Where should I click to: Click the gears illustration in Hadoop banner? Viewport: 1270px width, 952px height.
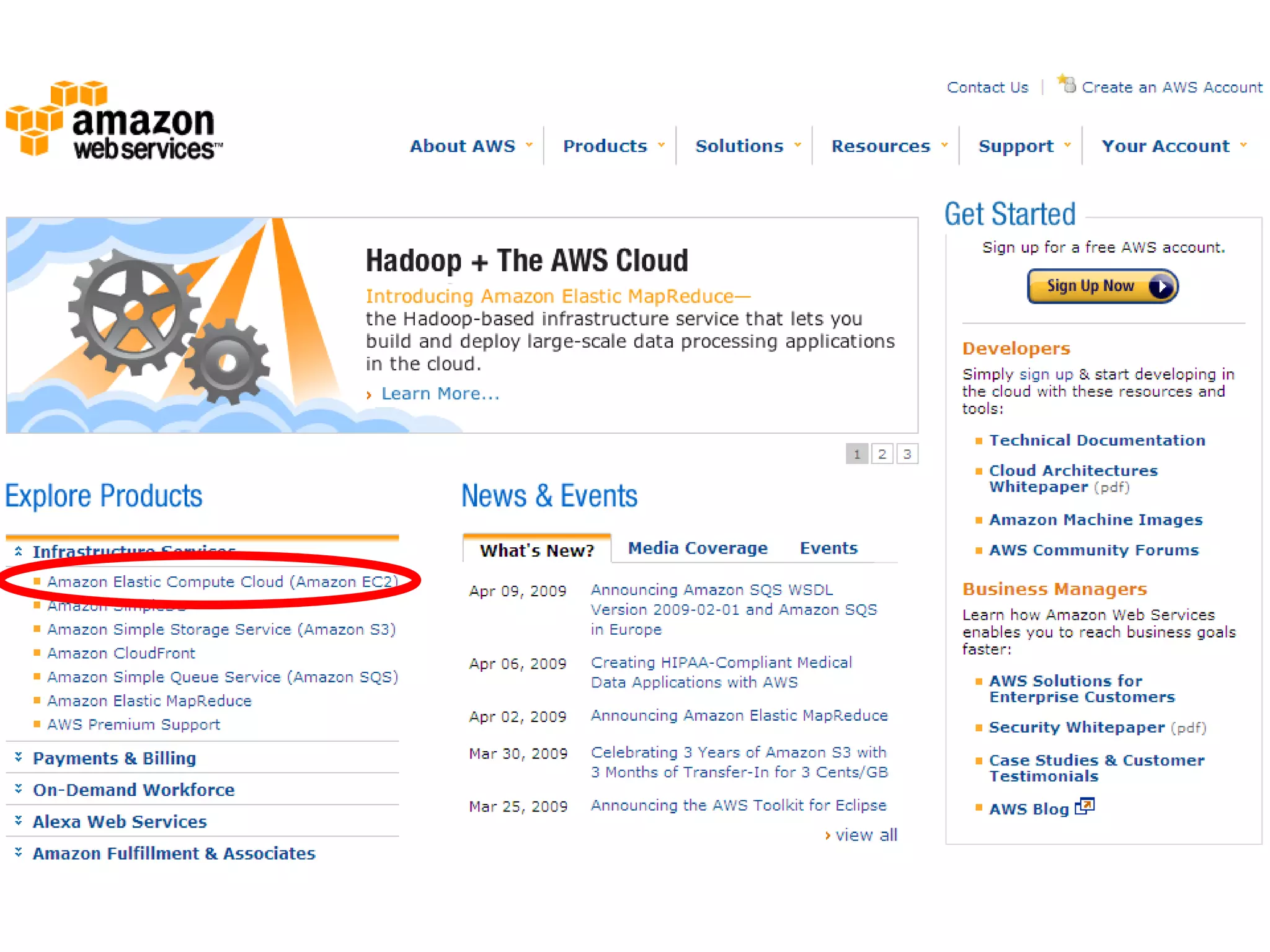point(169,326)
